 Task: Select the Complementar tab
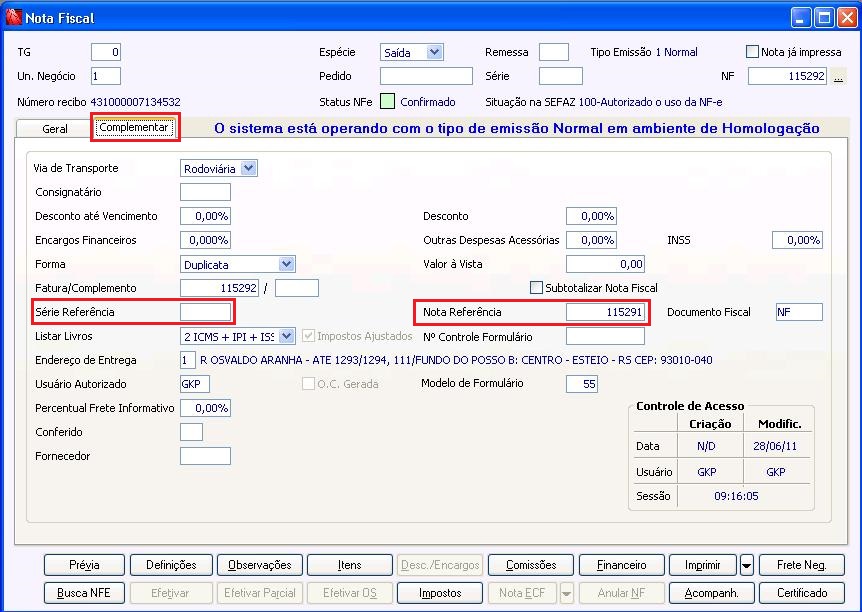pyautogui.click(x=134, y=127)
